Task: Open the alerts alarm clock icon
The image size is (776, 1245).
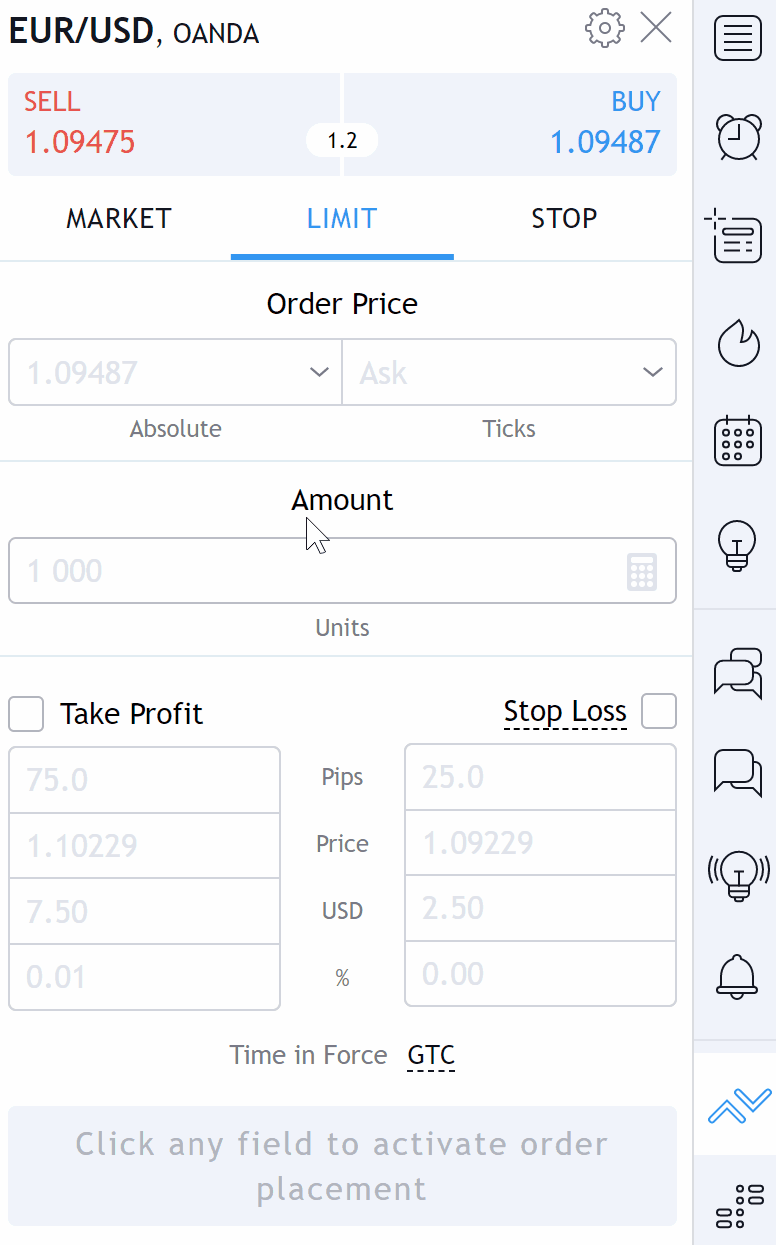Action: click(x=738, y=136)
